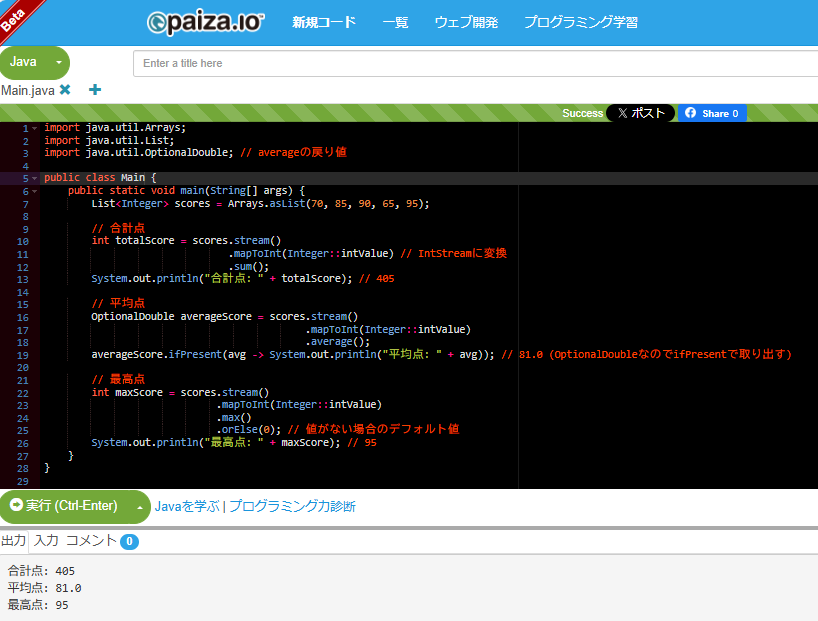Image resolution: width=818 pixels, height=621 pixels.
Task: Switch to the 入力 tab
Action: point(46,541)
